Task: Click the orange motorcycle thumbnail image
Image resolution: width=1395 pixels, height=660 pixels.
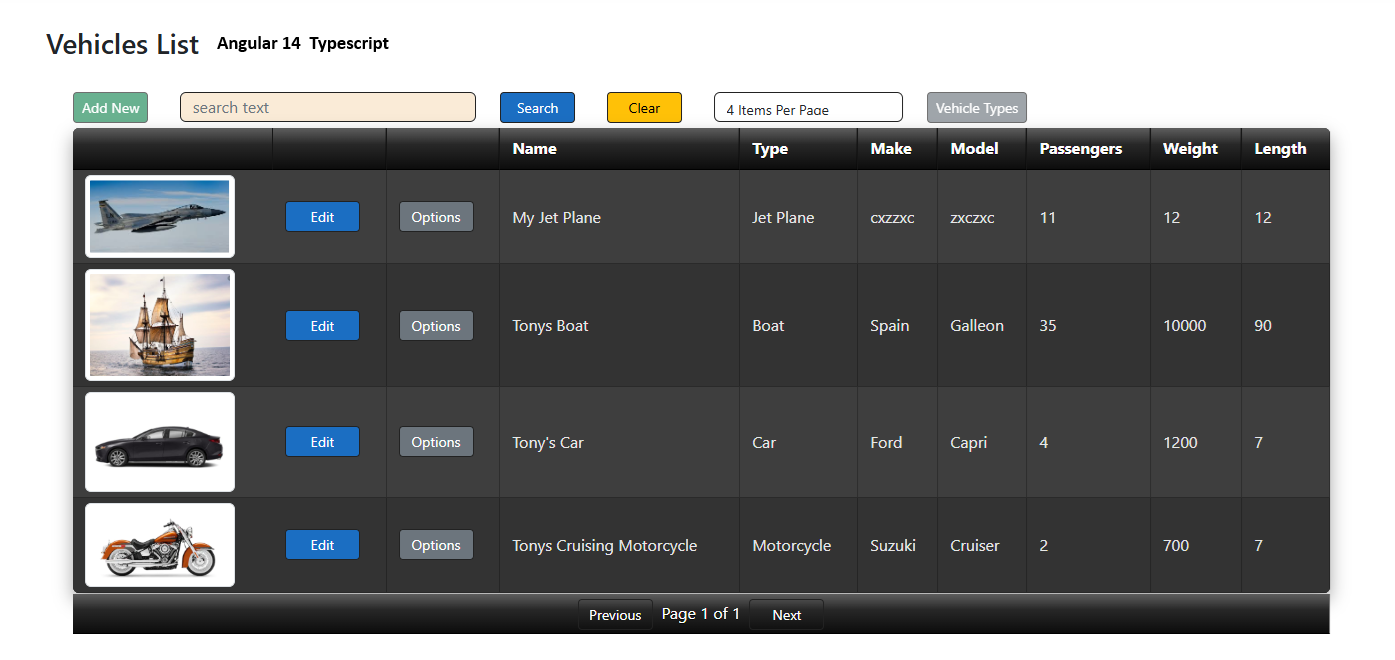Action: tap(160, 545)
